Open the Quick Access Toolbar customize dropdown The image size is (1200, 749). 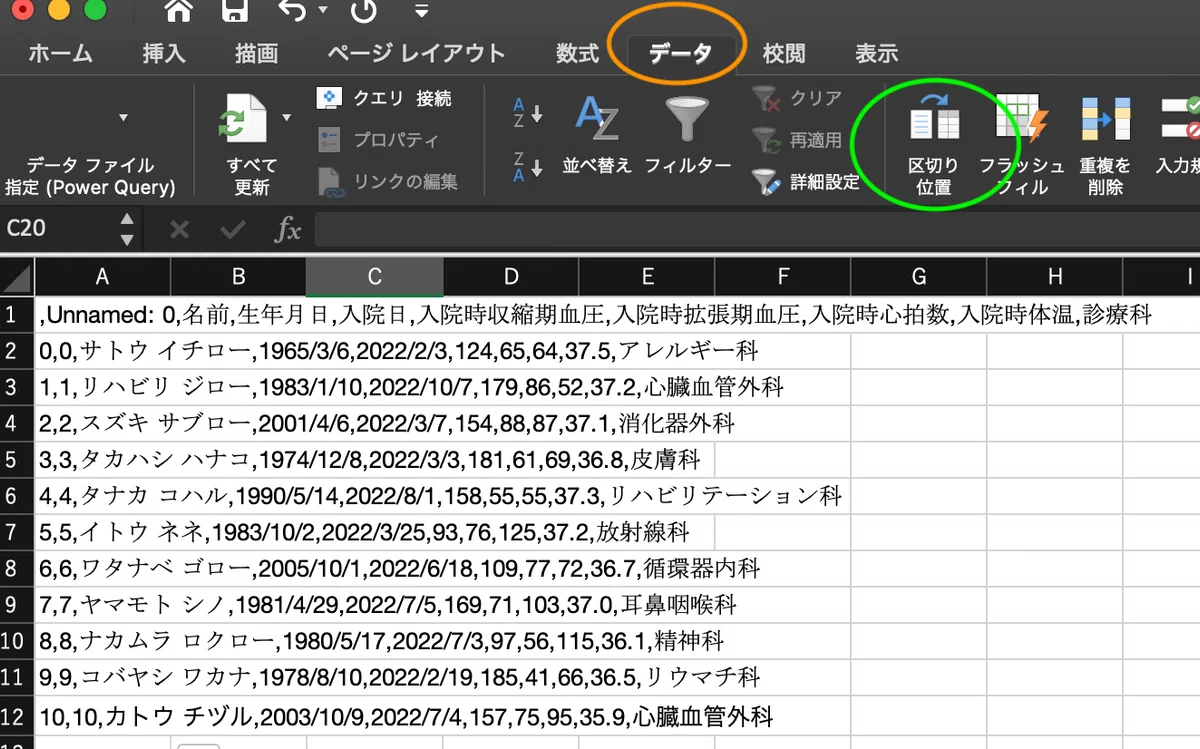(x=421, y=11)
